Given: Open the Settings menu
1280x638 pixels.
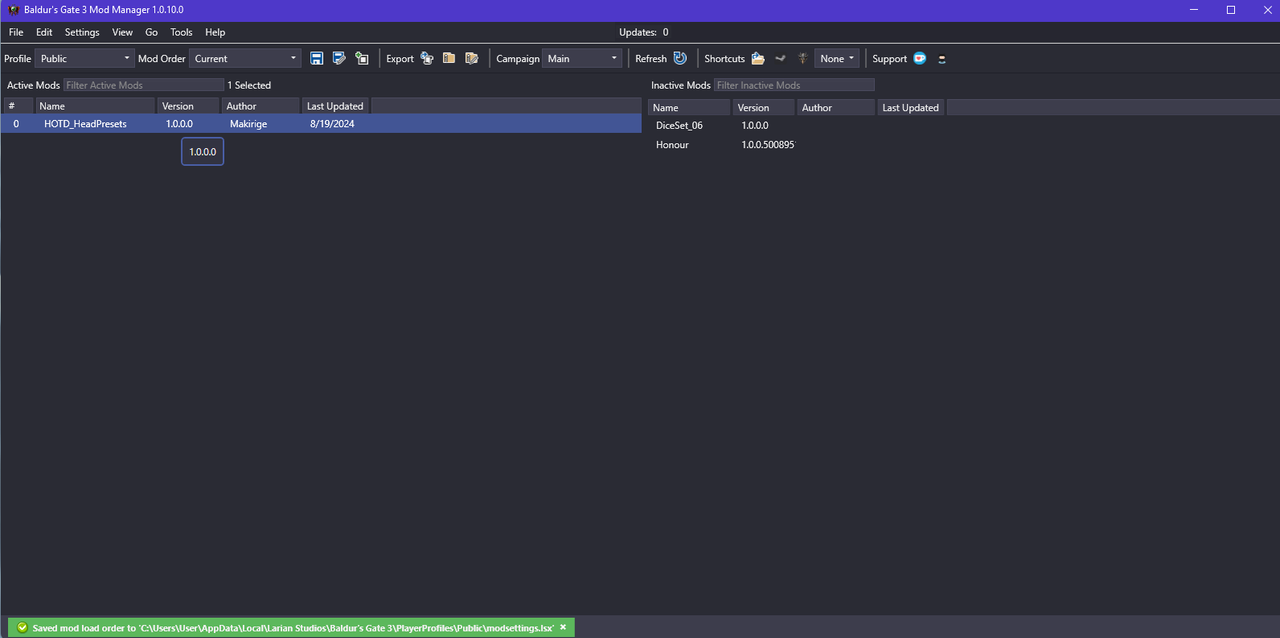Looking at the screenshot, I should click(x=82, y=32).
